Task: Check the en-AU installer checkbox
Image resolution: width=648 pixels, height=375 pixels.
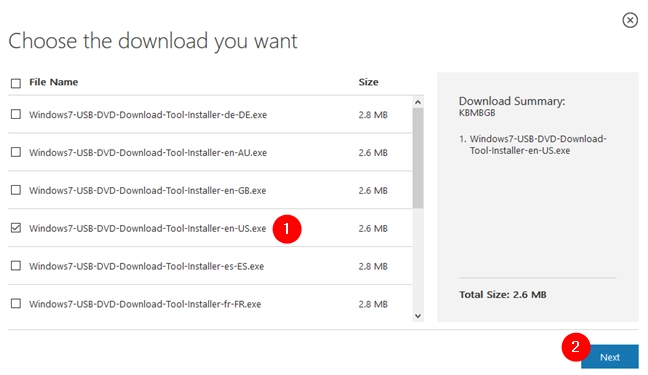Action: pyautogui.click(x=16, y=152)
